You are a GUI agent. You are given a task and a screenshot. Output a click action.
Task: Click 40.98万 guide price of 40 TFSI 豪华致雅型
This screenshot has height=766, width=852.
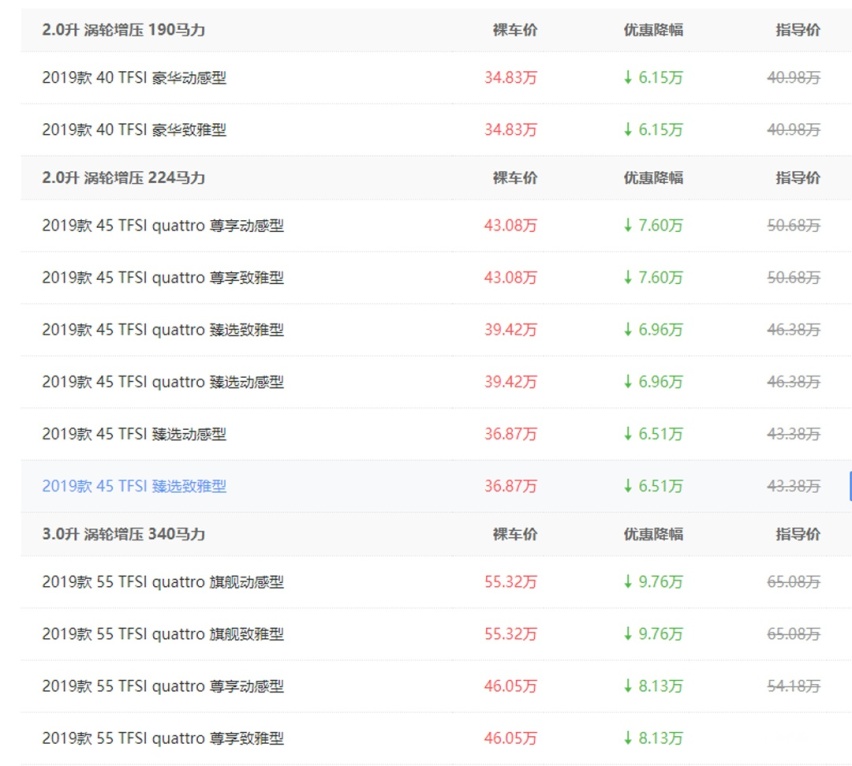point(794,130)
